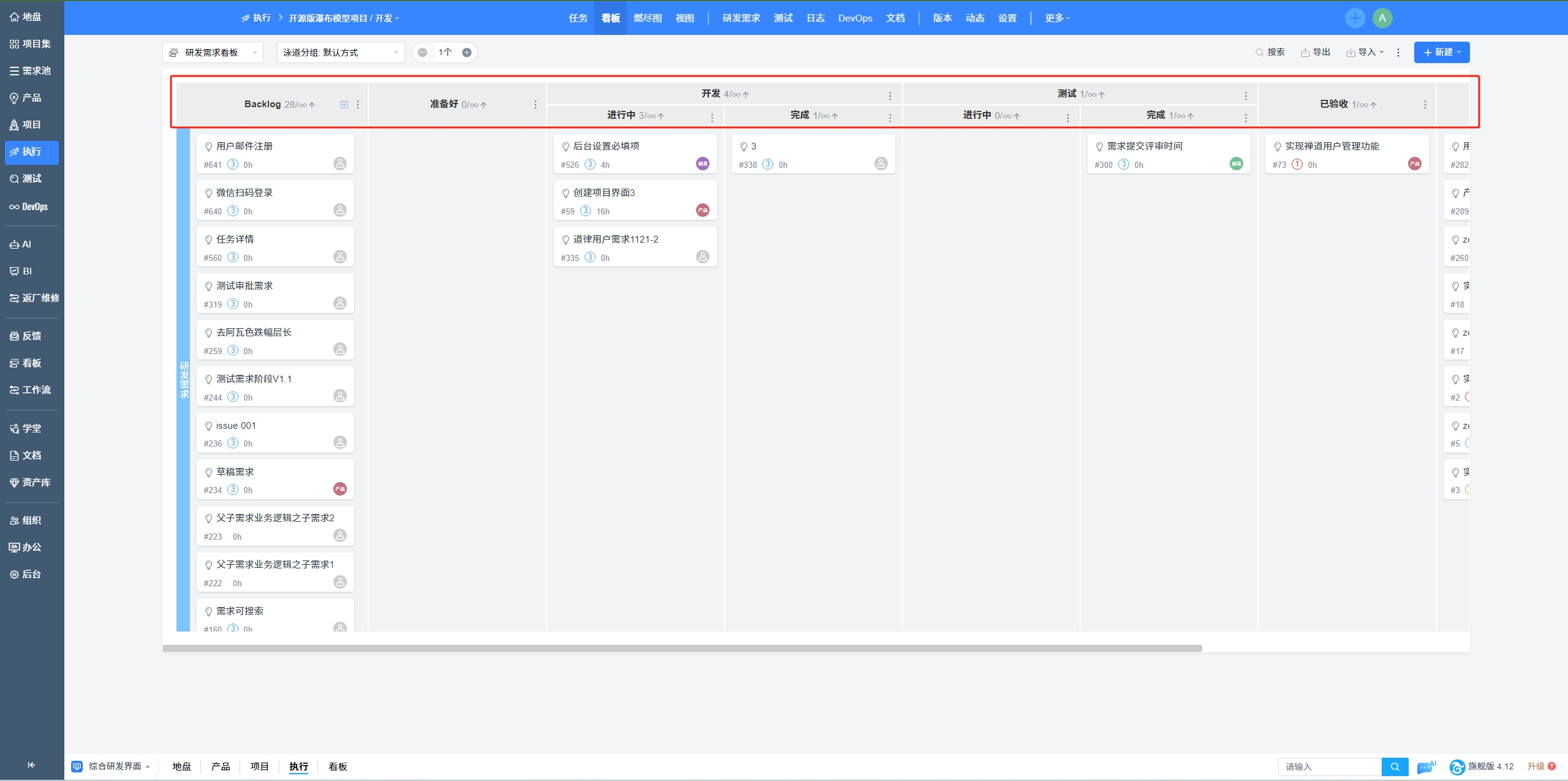
Task: Open story card 后台设置必填项
Action: 606,146
